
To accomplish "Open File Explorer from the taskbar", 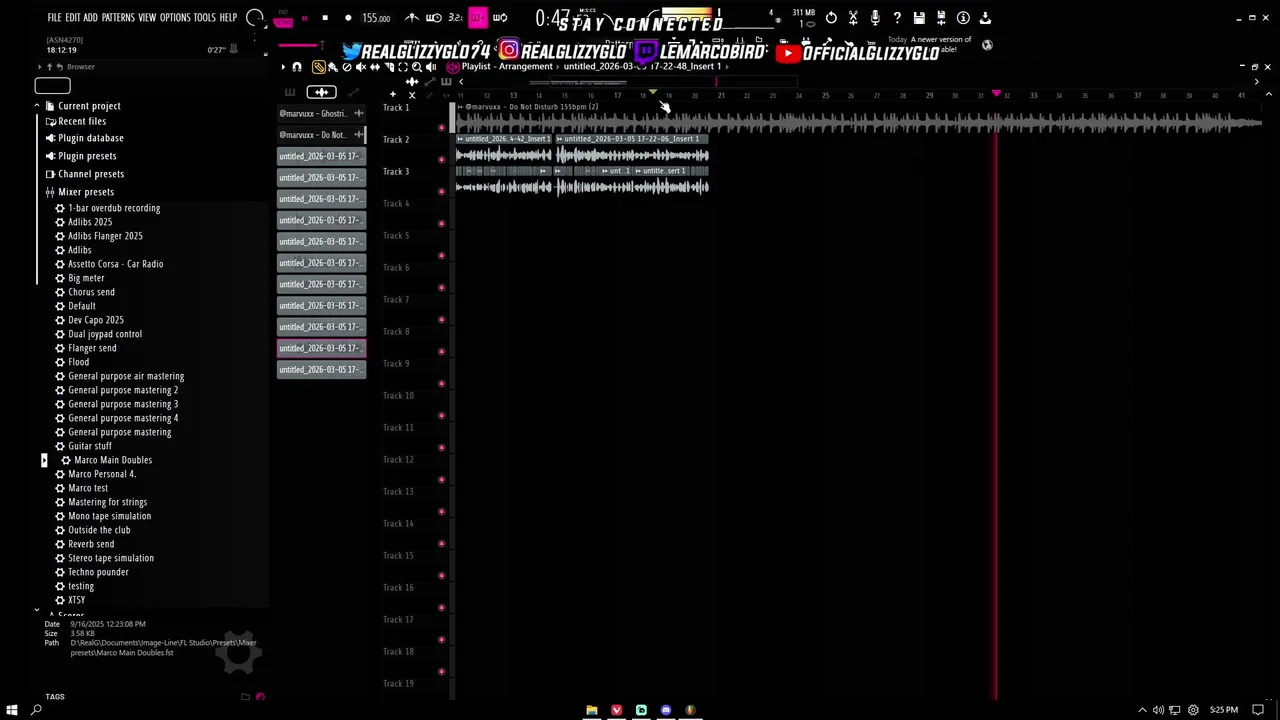I will [592, 710].
